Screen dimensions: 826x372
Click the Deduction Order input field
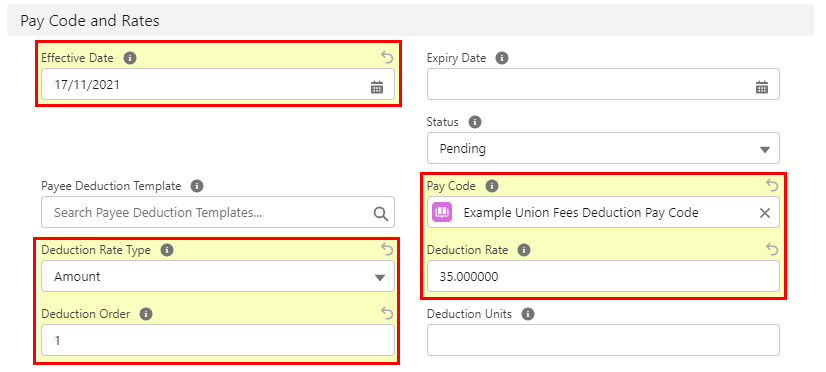click(x=218, y=340)
